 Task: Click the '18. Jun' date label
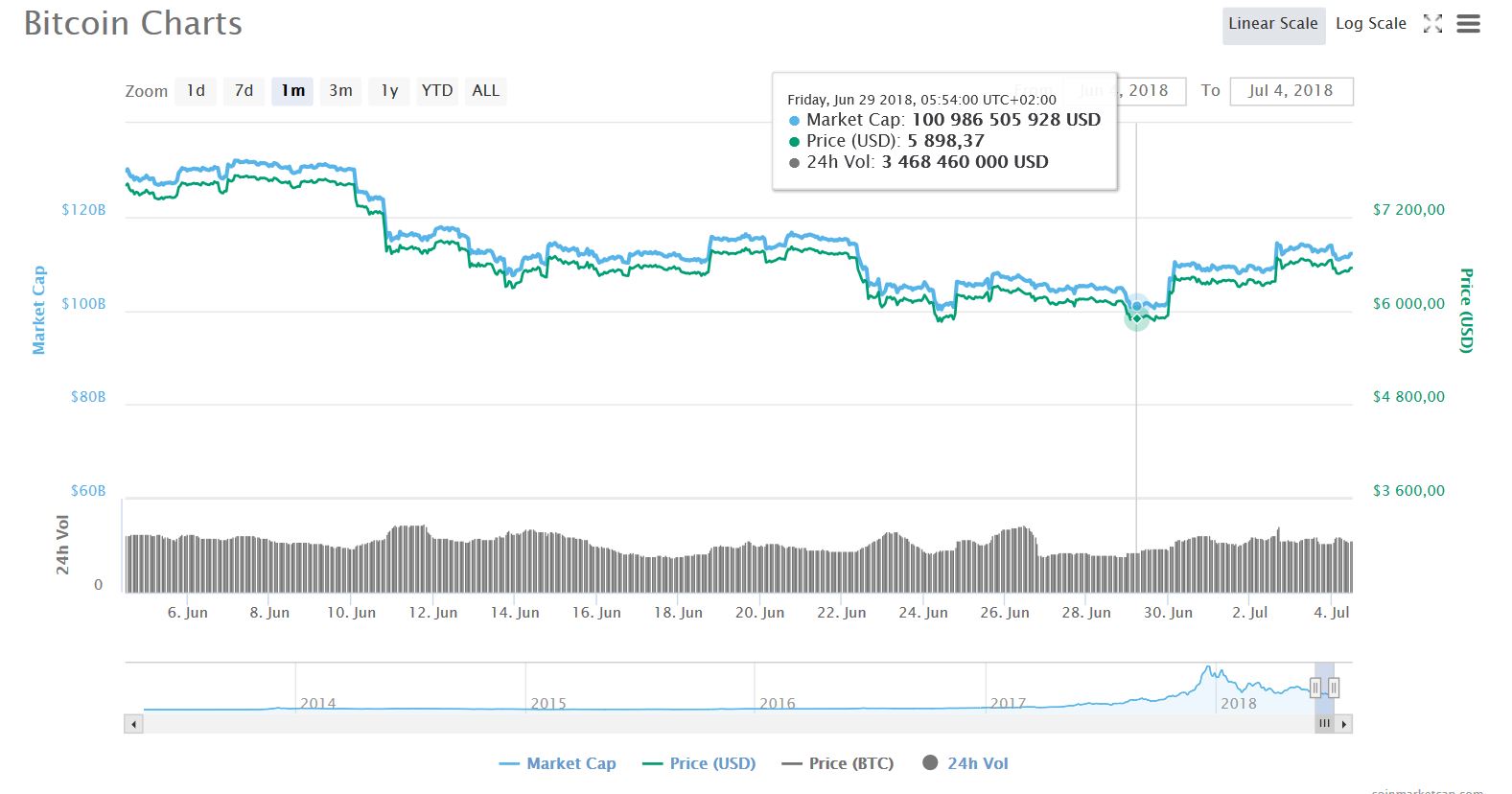(678, 613)
